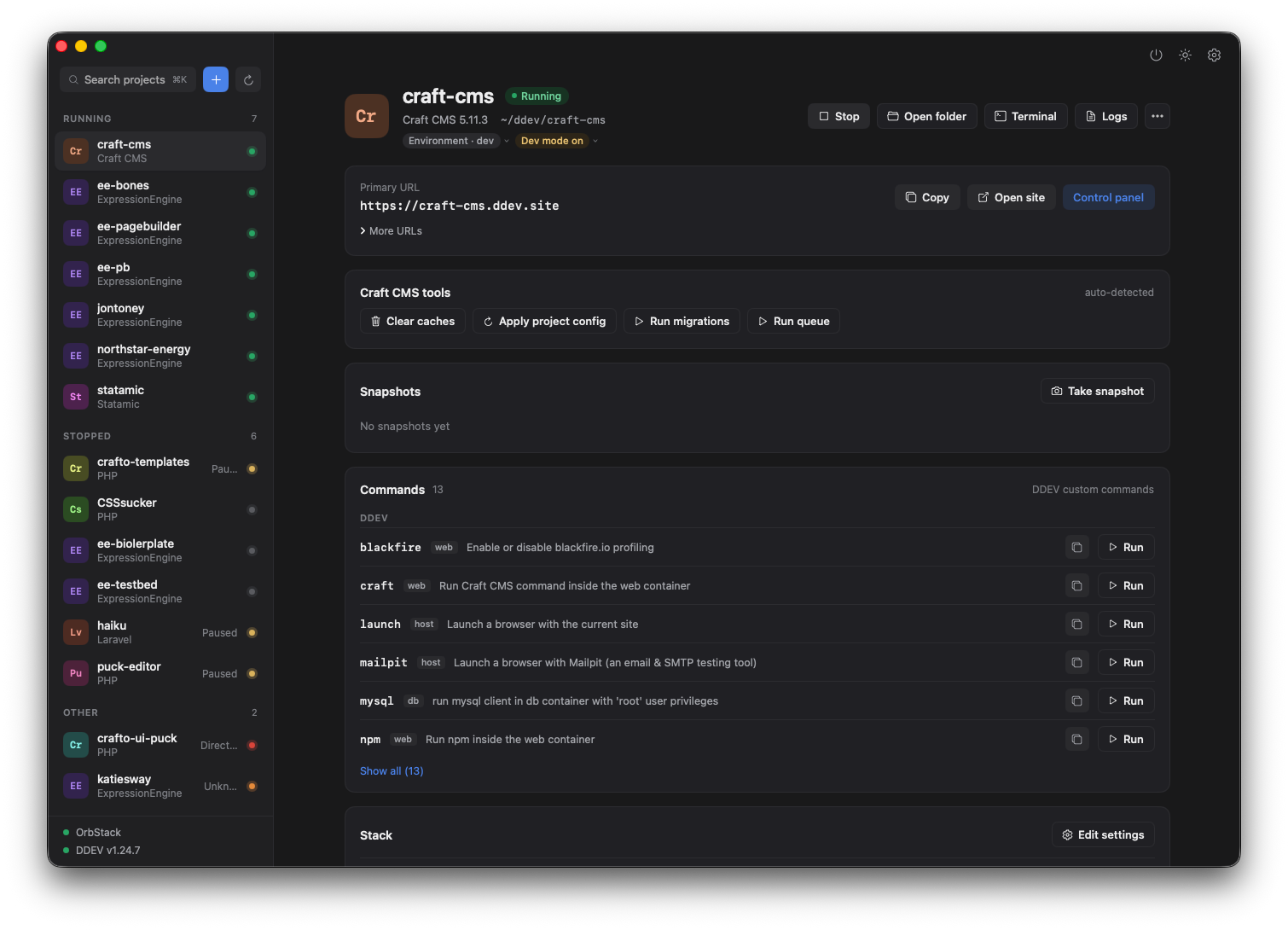The image size is (1288, 930).
Task: Run the npm command
Action: pos(1126,739)
